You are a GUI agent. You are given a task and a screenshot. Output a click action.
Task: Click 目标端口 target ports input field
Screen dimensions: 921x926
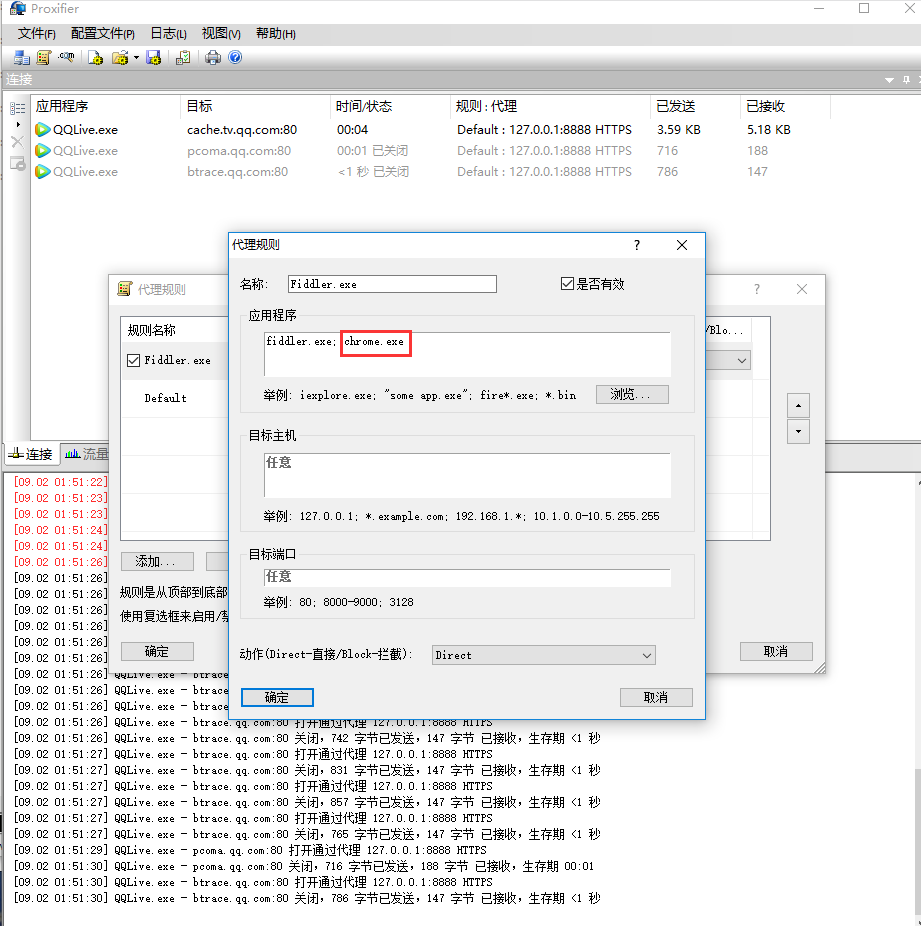coord(467,578)
